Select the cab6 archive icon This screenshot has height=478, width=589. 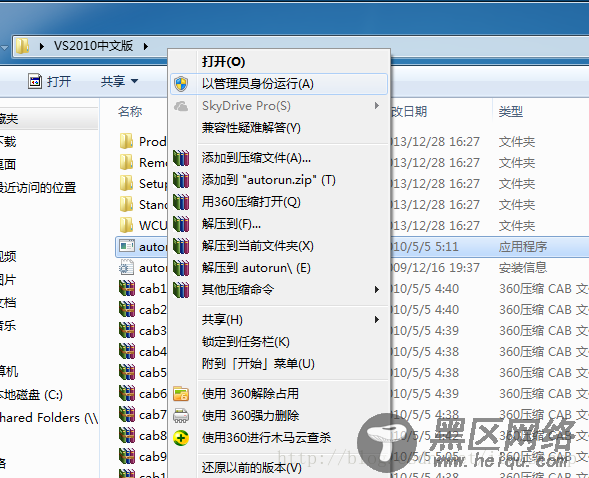coord(127,394)
